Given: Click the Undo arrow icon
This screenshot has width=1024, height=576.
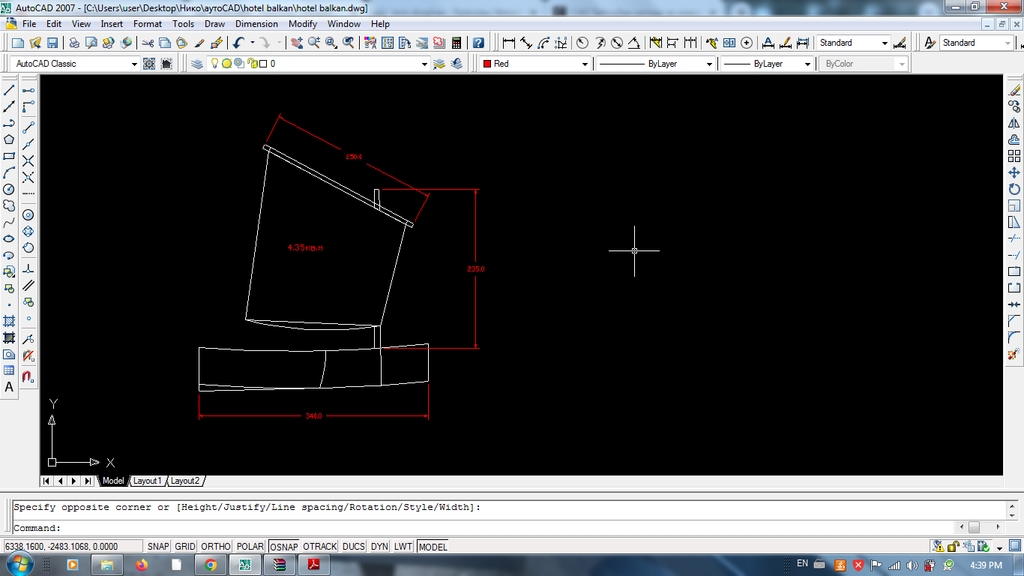Looking at the screenshot, I should [x=238, y=43].
